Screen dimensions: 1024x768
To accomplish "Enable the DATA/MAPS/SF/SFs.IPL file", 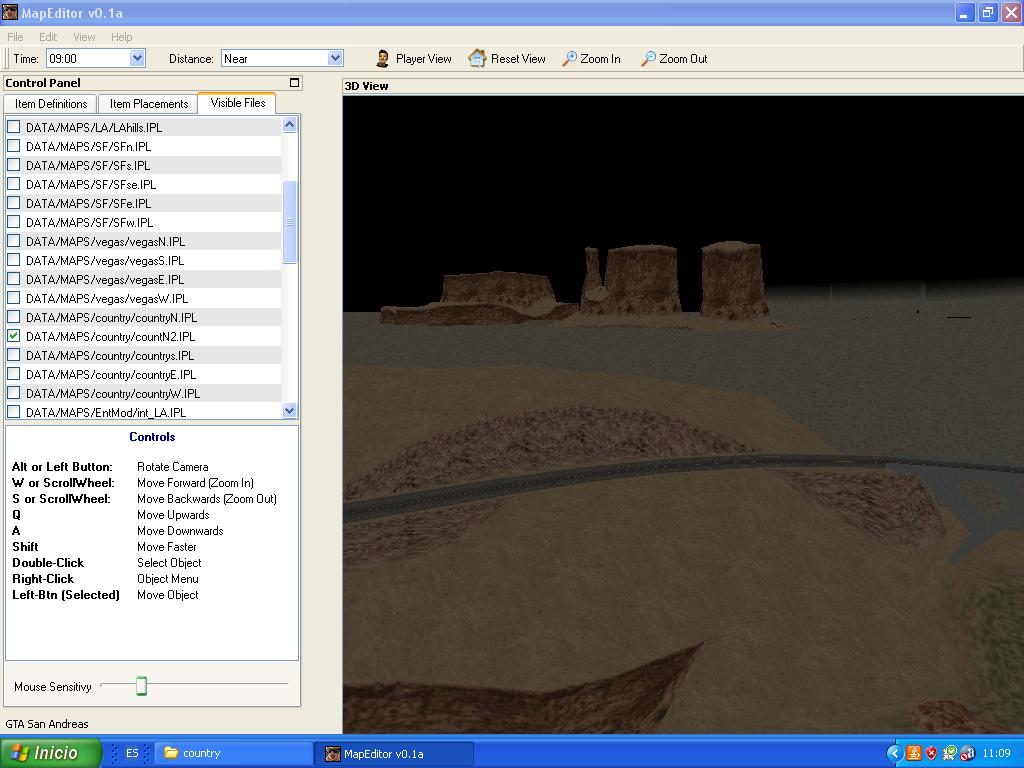I will tap(13, 165).
